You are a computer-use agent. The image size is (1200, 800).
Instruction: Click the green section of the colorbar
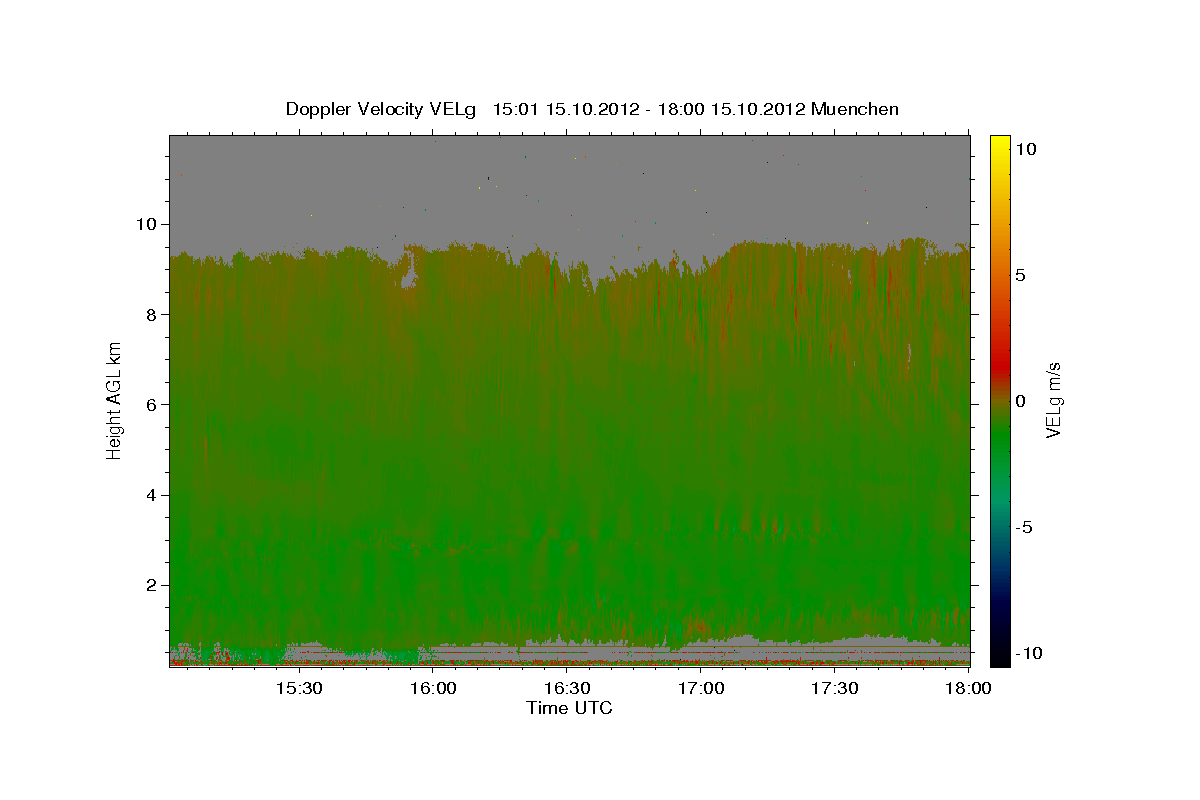[x=1000, y=440]
